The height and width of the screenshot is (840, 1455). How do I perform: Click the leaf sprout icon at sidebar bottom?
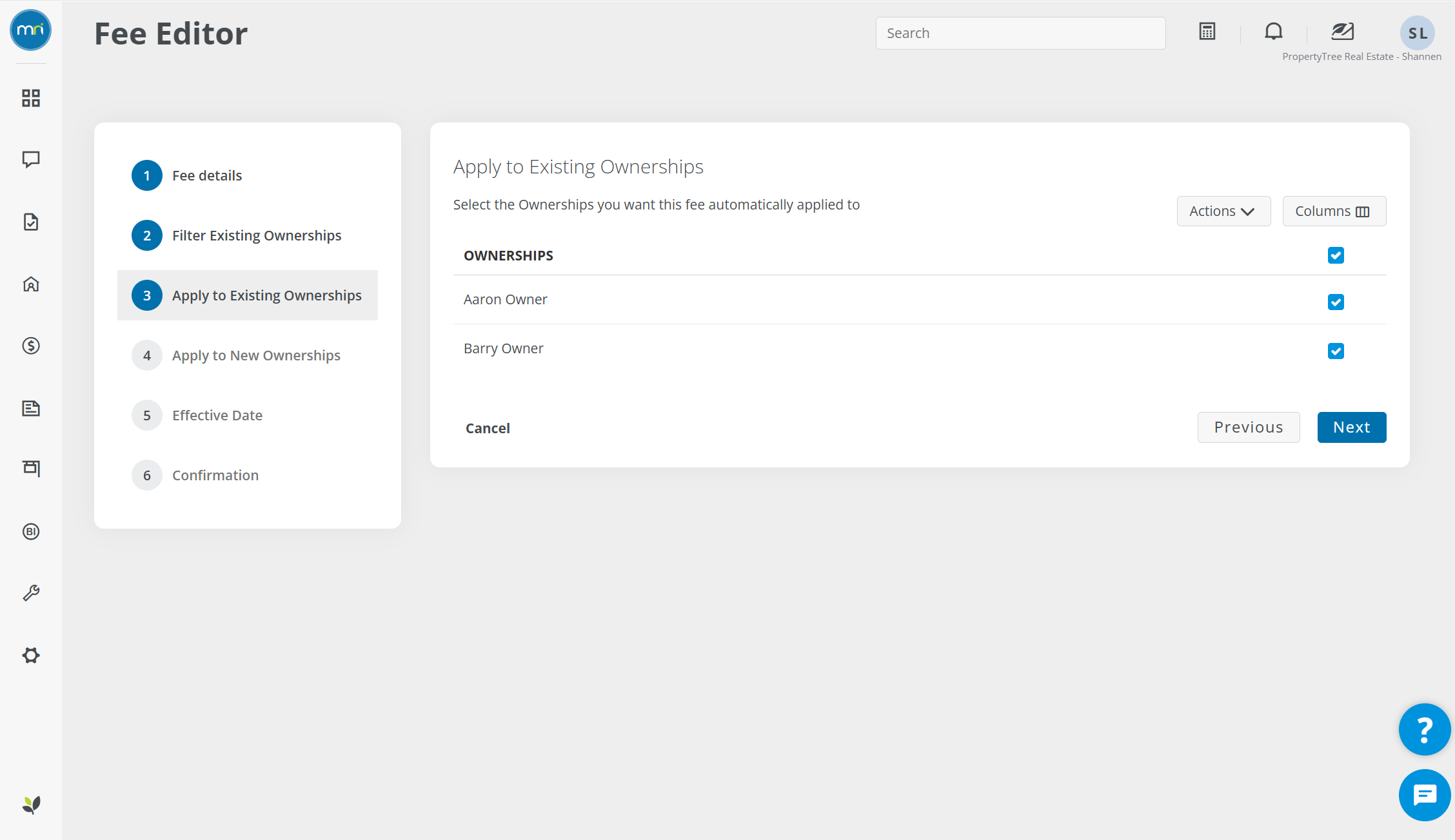31,805
